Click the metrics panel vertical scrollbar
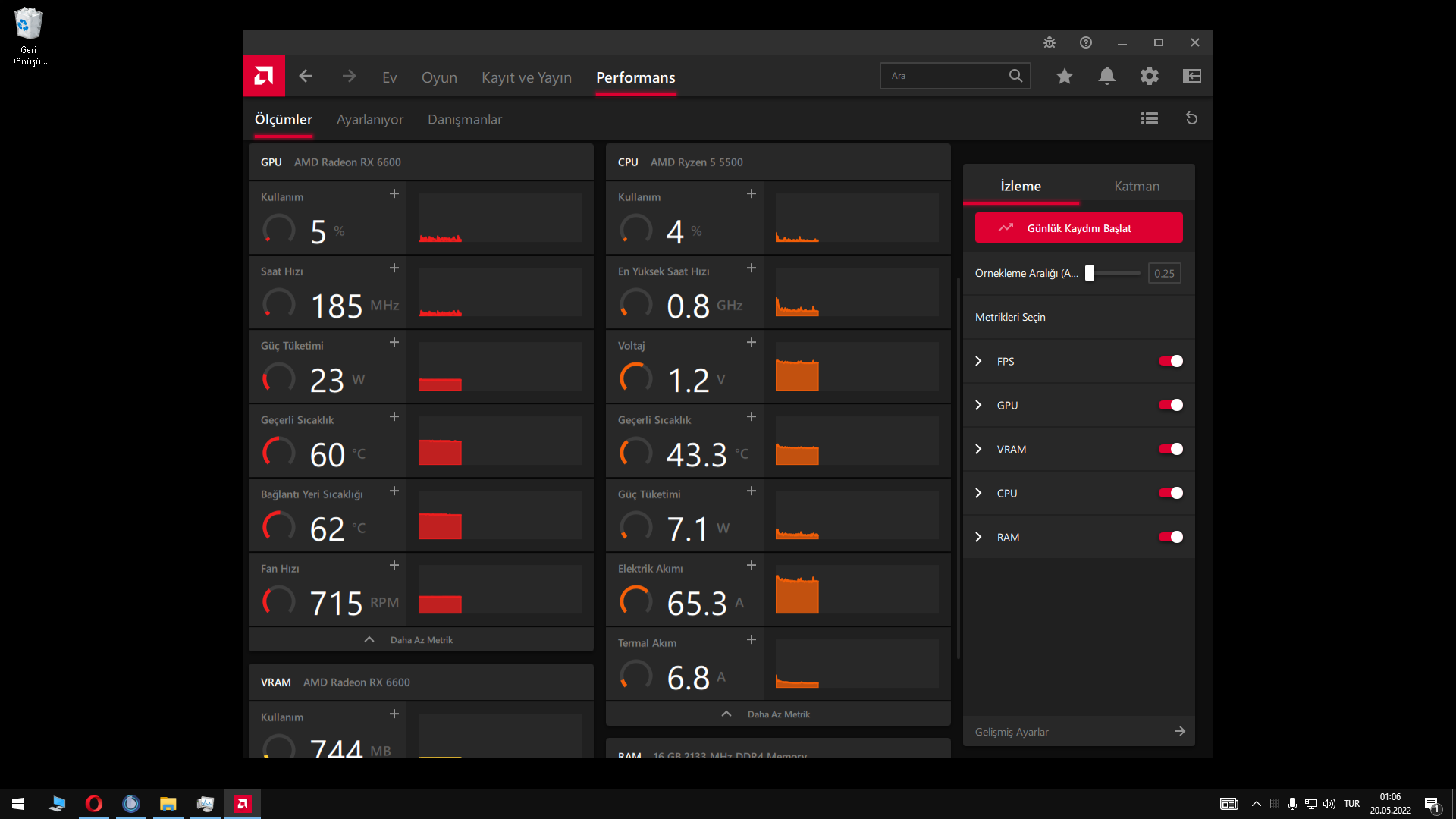The image size is (1456, 819). 959,468
